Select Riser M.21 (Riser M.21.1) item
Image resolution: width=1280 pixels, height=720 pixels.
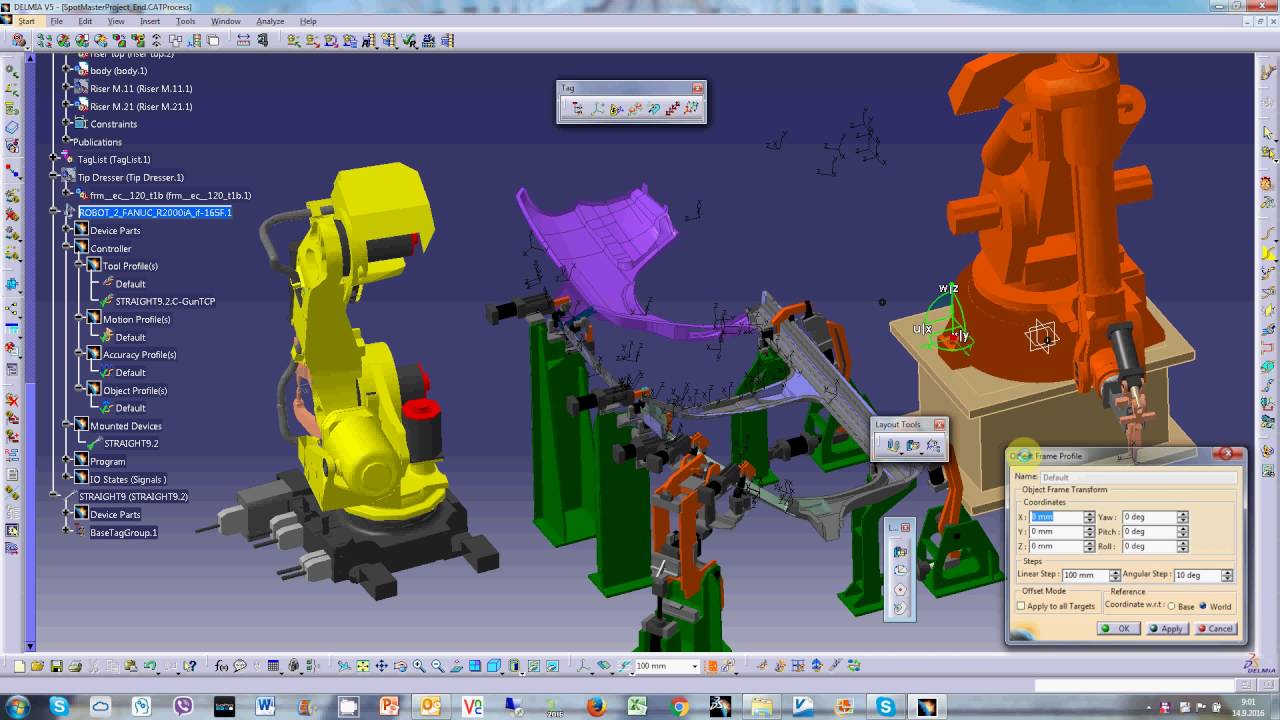coord(141,106)
